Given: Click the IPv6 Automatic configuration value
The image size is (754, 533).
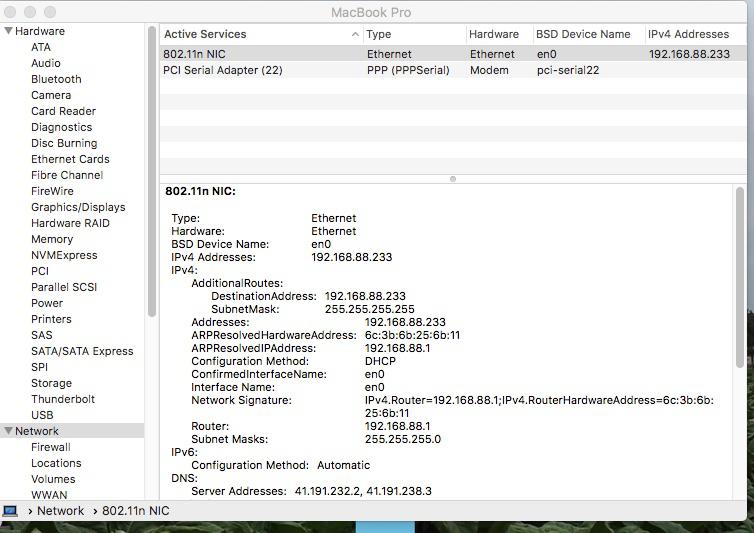Looking at the screenshot, I should point(343,465).
